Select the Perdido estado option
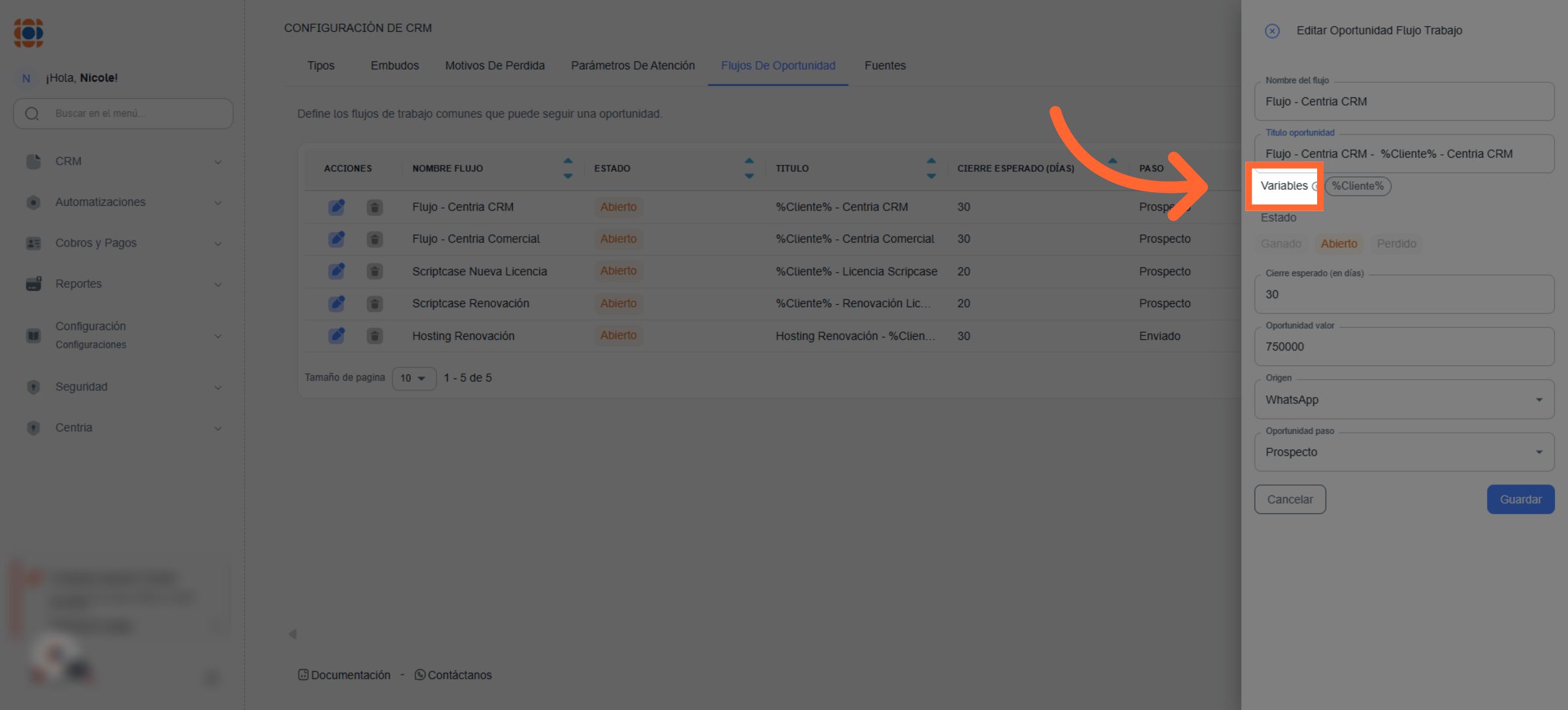This screenshot has height=710, width=1568. 1396,244
